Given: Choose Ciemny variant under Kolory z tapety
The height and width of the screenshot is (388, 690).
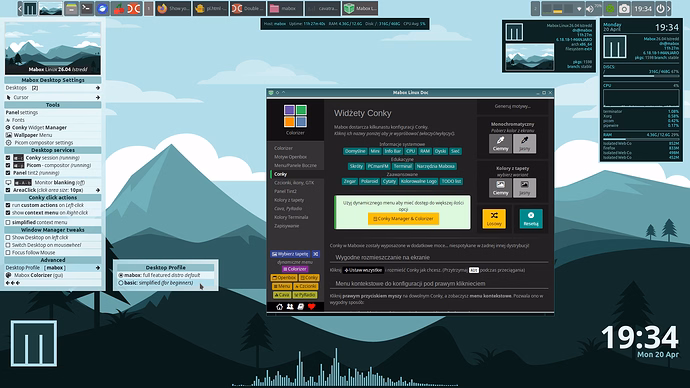Looking at the screenshot, I should pyautogui.click(x=500, y=188).
